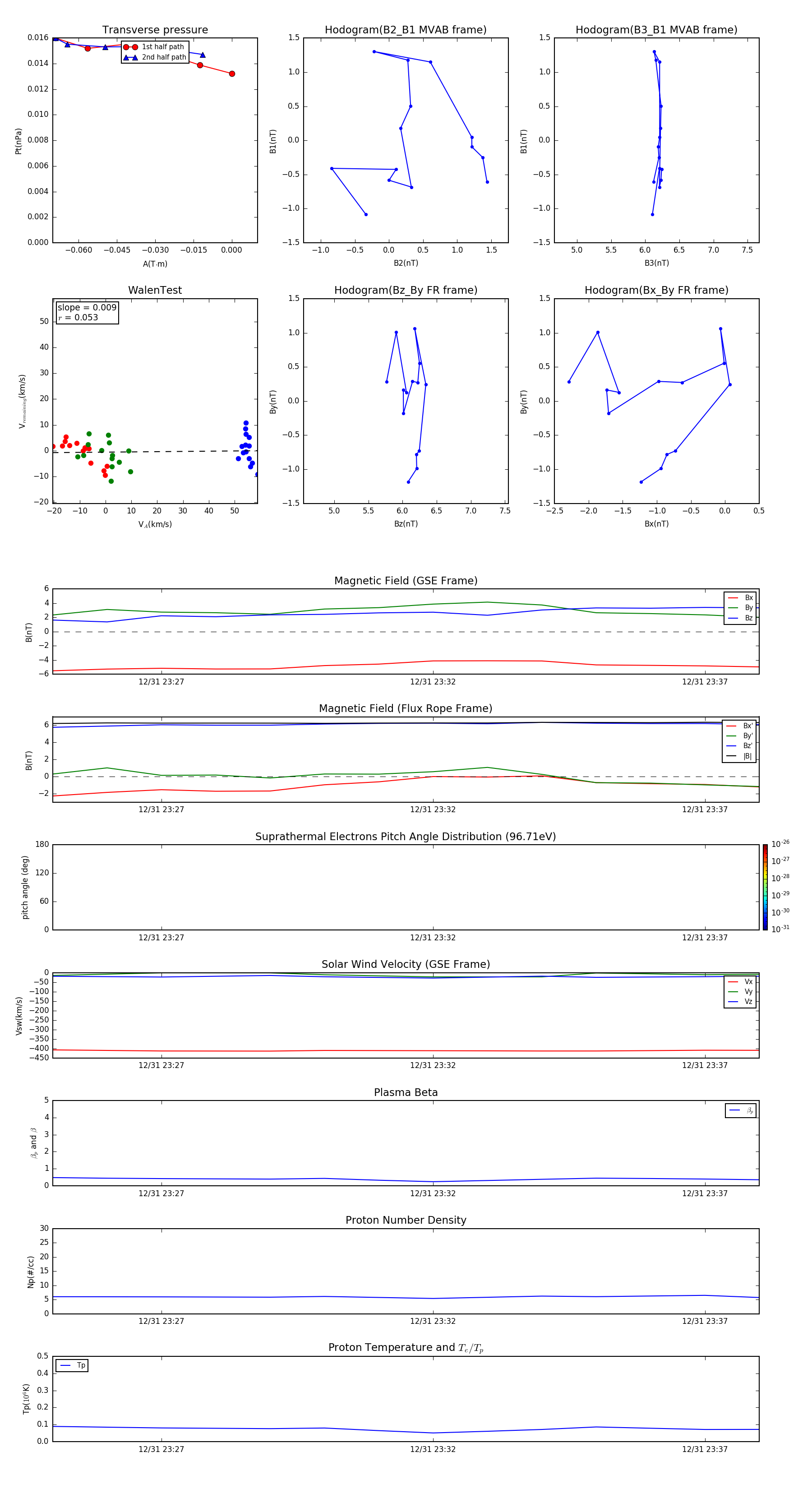Click the "V_A(km/s)" x-axis label in WalenTest
812x1489 pixels.
coord(155,524)
